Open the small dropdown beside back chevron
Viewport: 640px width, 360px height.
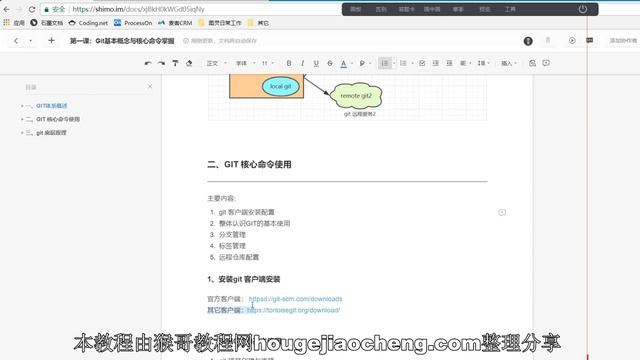[31, 41]
